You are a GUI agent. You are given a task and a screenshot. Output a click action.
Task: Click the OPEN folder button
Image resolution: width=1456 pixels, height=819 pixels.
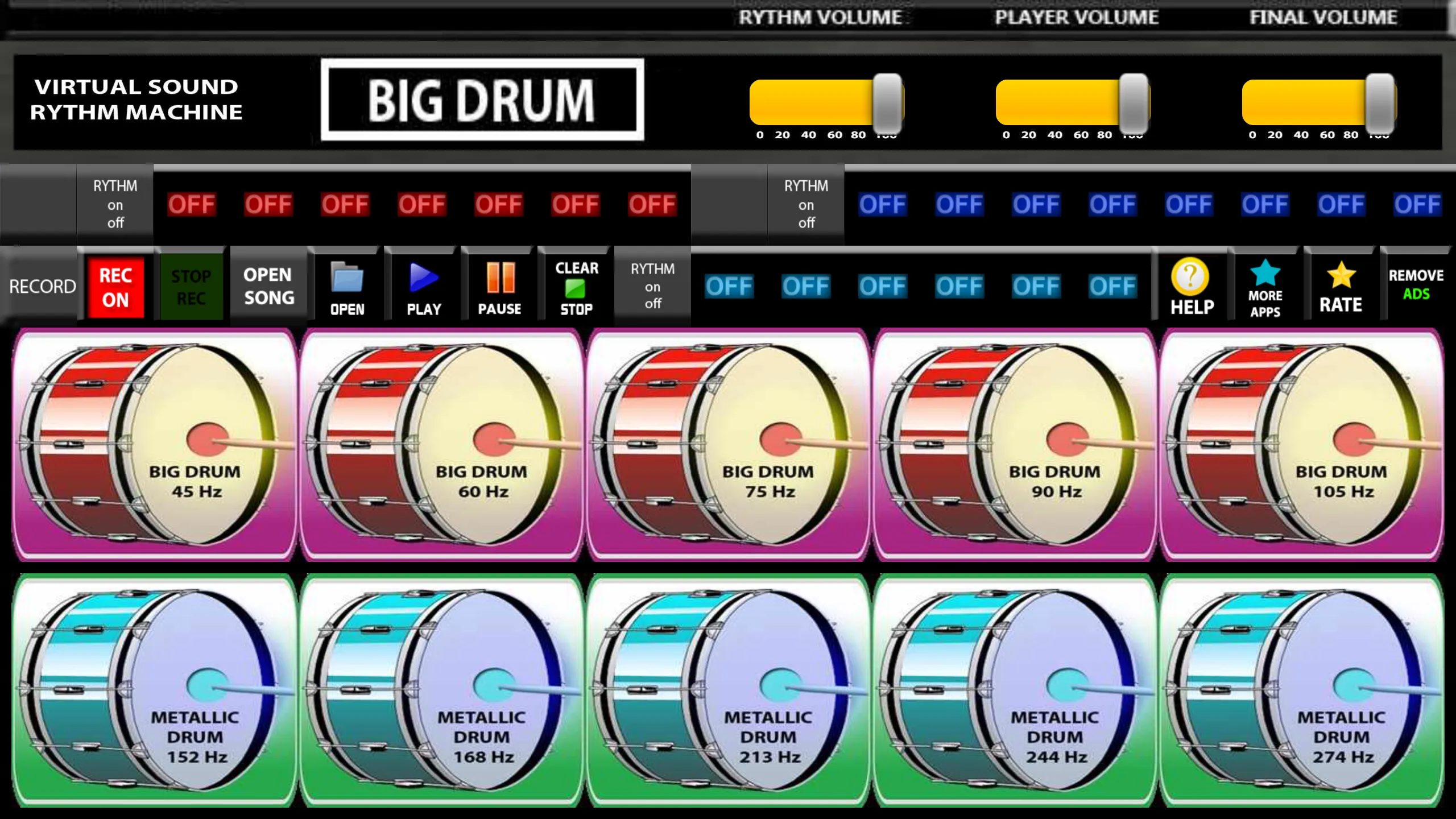click(347, 287)
